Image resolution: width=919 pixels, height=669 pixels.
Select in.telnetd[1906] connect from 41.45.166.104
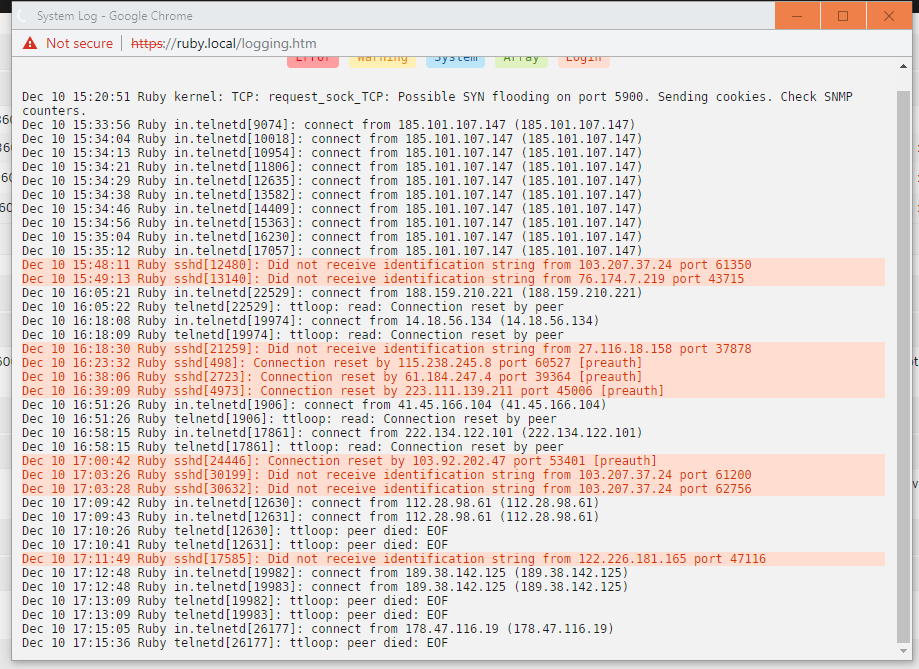pos(314,405)
